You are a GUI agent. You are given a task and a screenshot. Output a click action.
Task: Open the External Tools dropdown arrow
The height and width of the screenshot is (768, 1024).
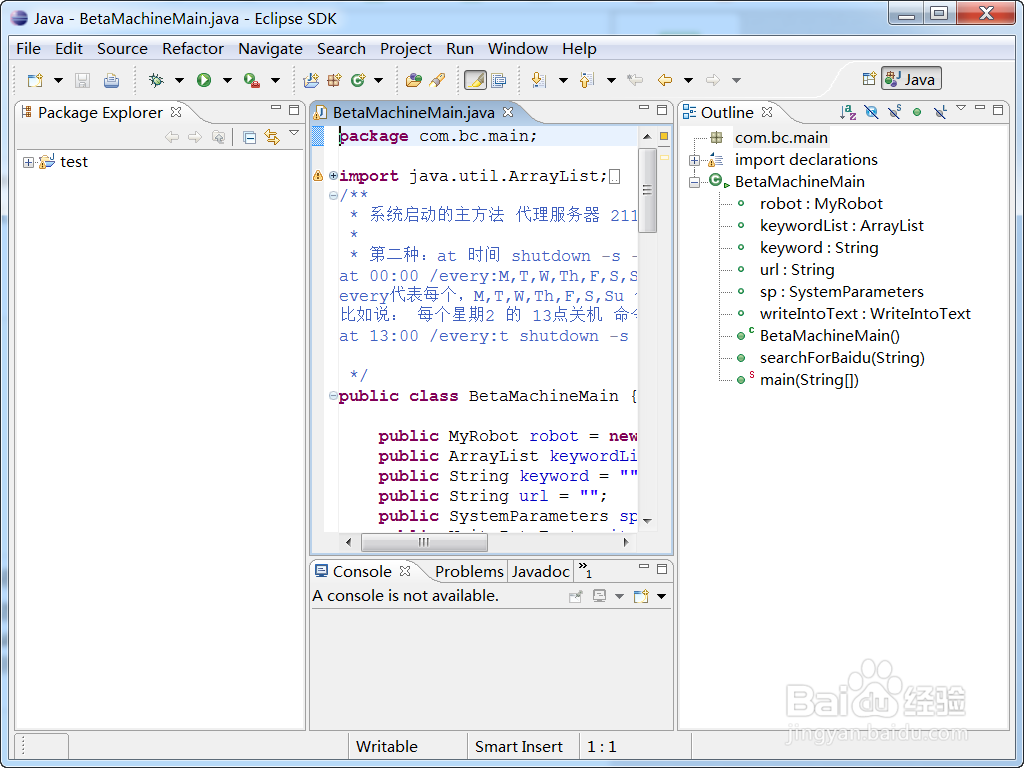[276, 80]
